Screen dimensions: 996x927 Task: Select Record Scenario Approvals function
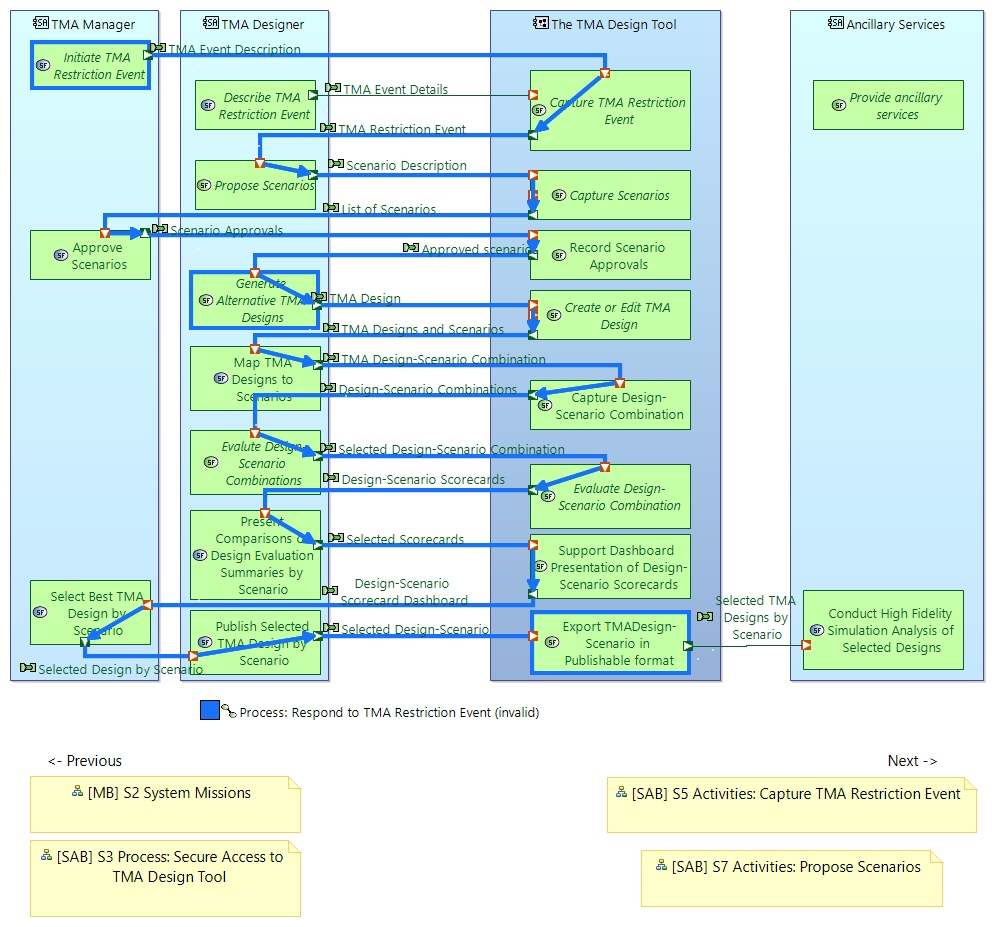pyautogui.click(x=610, y=255)
